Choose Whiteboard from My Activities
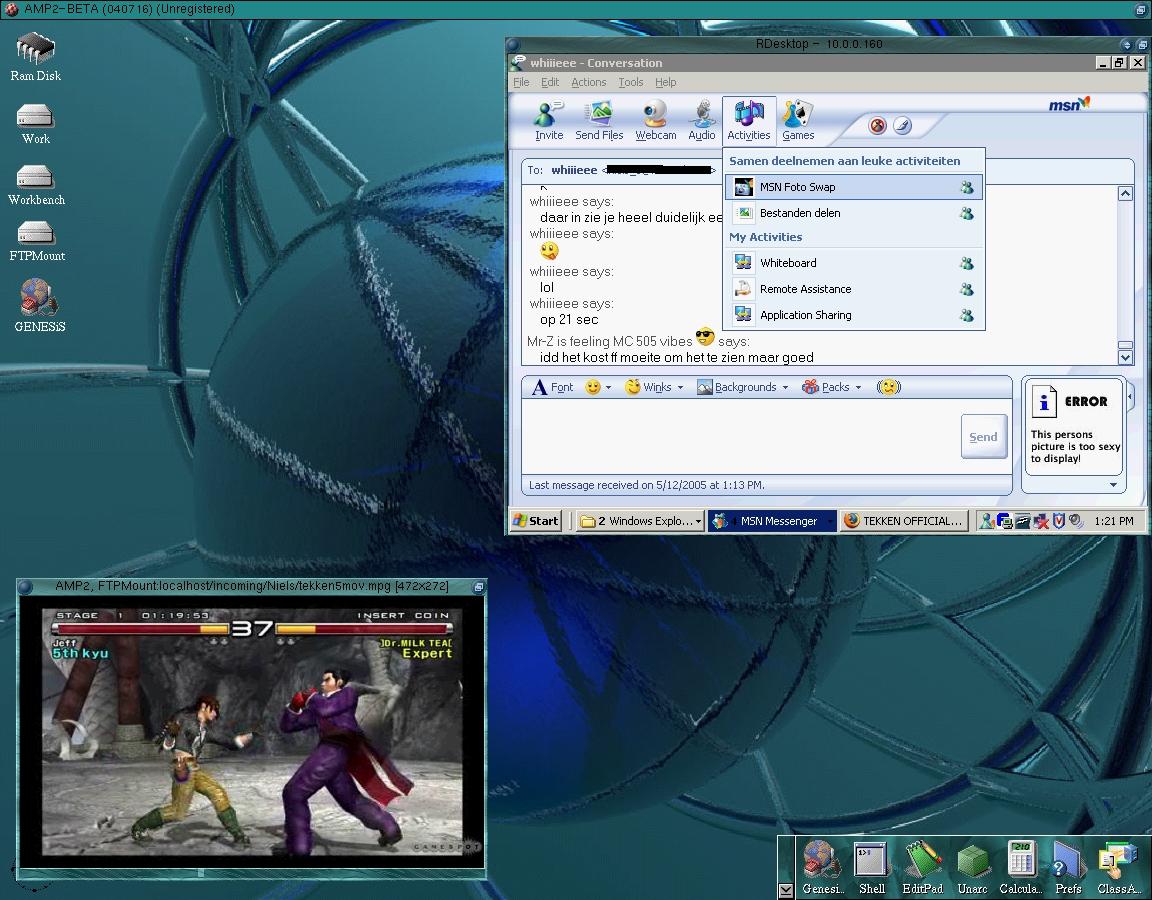 click(x=854, y=263)
